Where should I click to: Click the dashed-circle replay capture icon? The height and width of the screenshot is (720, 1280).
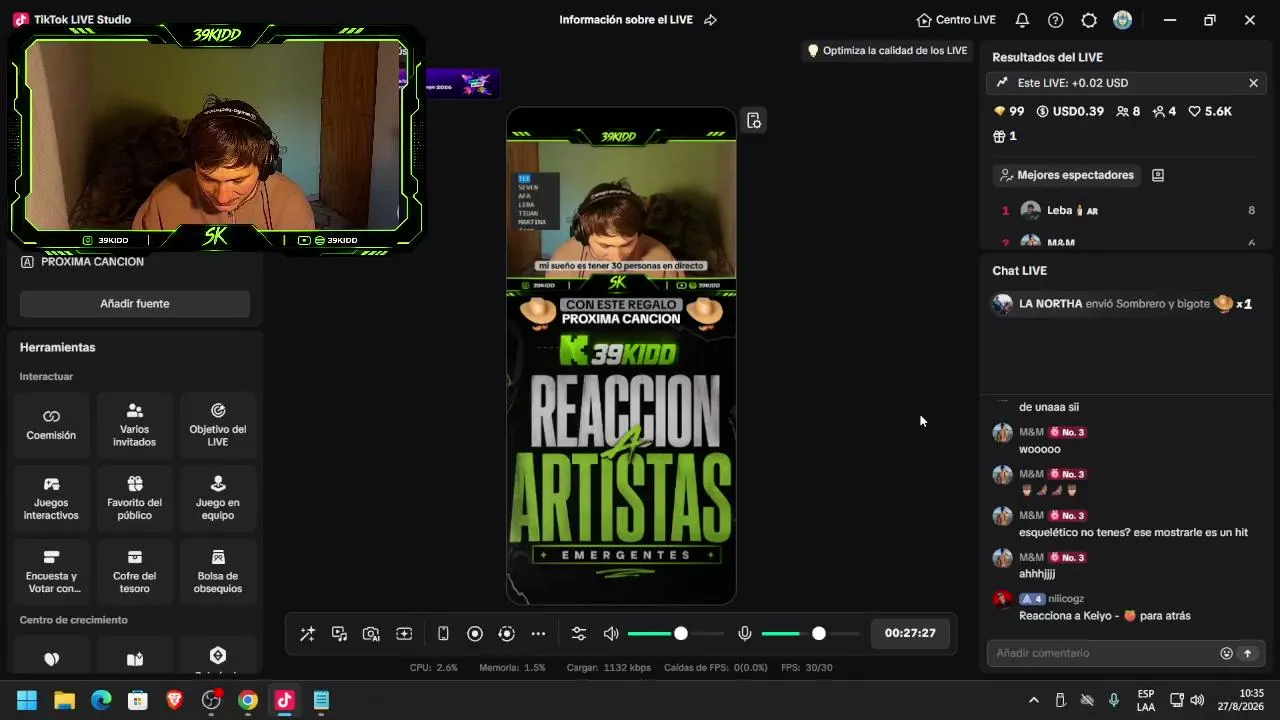click(507, 634)
